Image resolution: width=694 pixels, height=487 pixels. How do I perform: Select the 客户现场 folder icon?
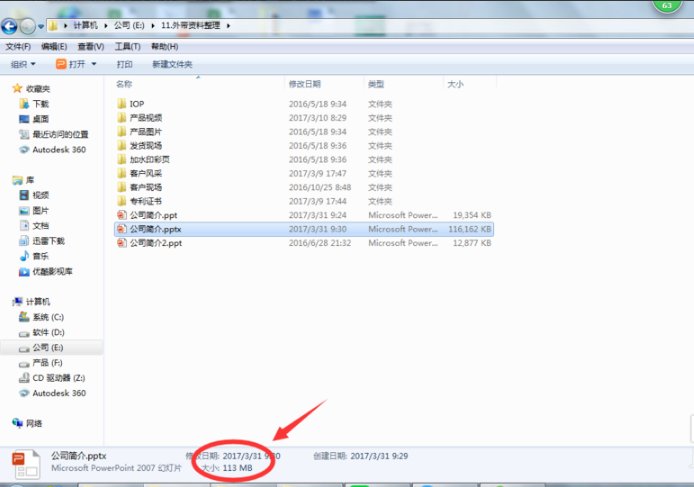[x=122, y=187]
